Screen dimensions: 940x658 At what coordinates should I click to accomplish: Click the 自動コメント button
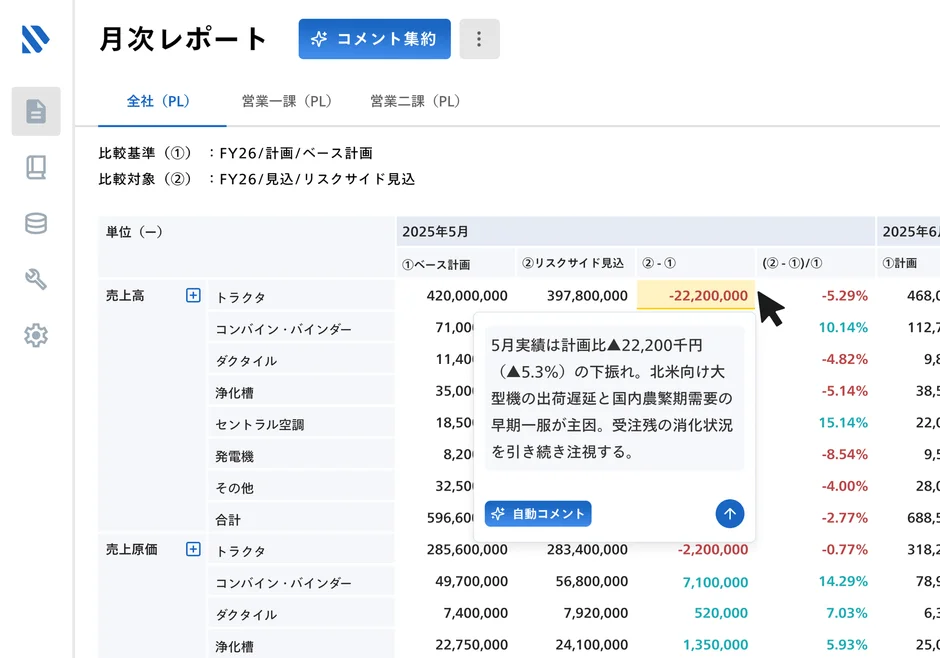click(538, 514)
